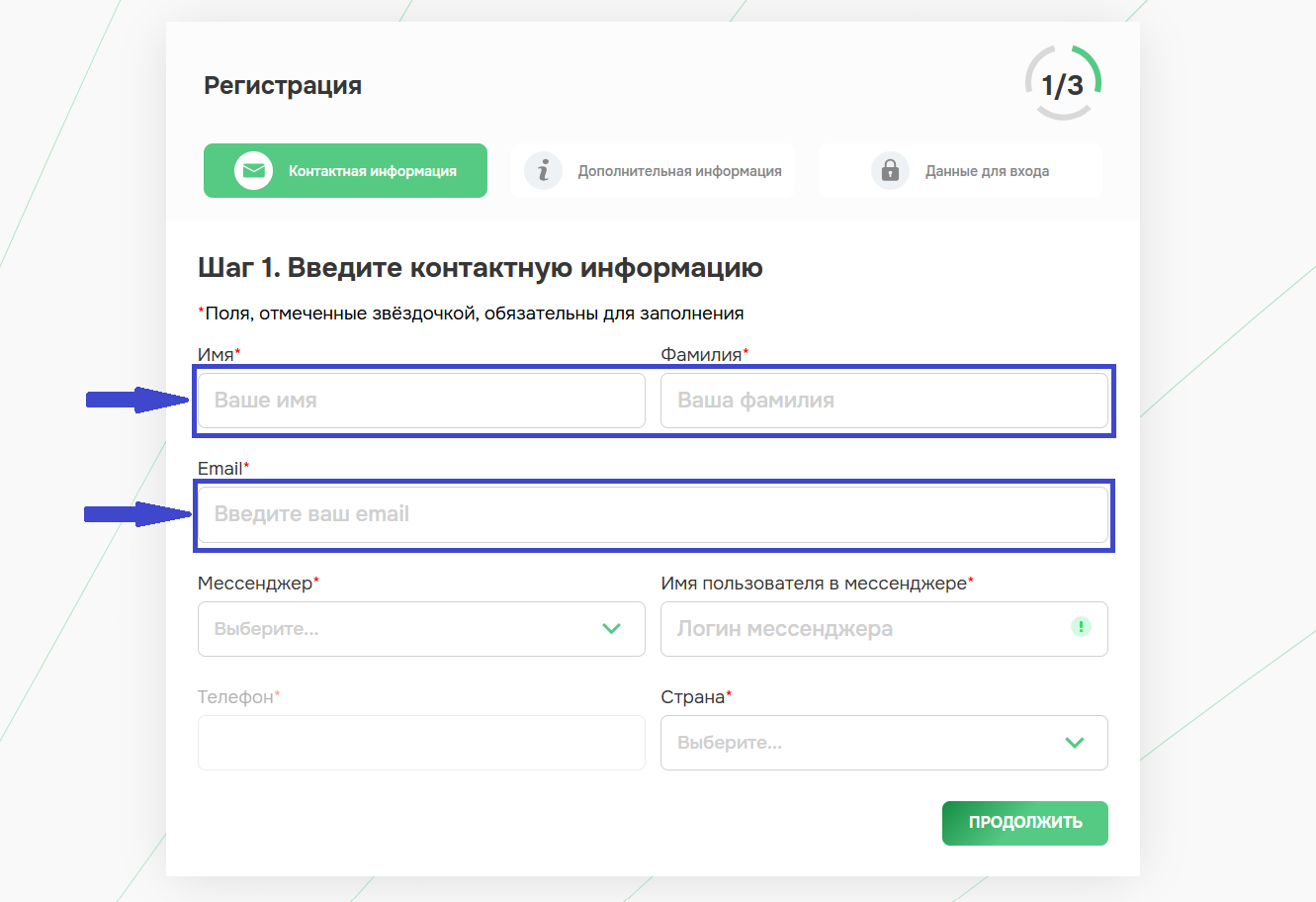The image size is (1316, 902).
Task: Click the green warning icon in Логин мессенджера field
Action: [x=1081, y=626]
